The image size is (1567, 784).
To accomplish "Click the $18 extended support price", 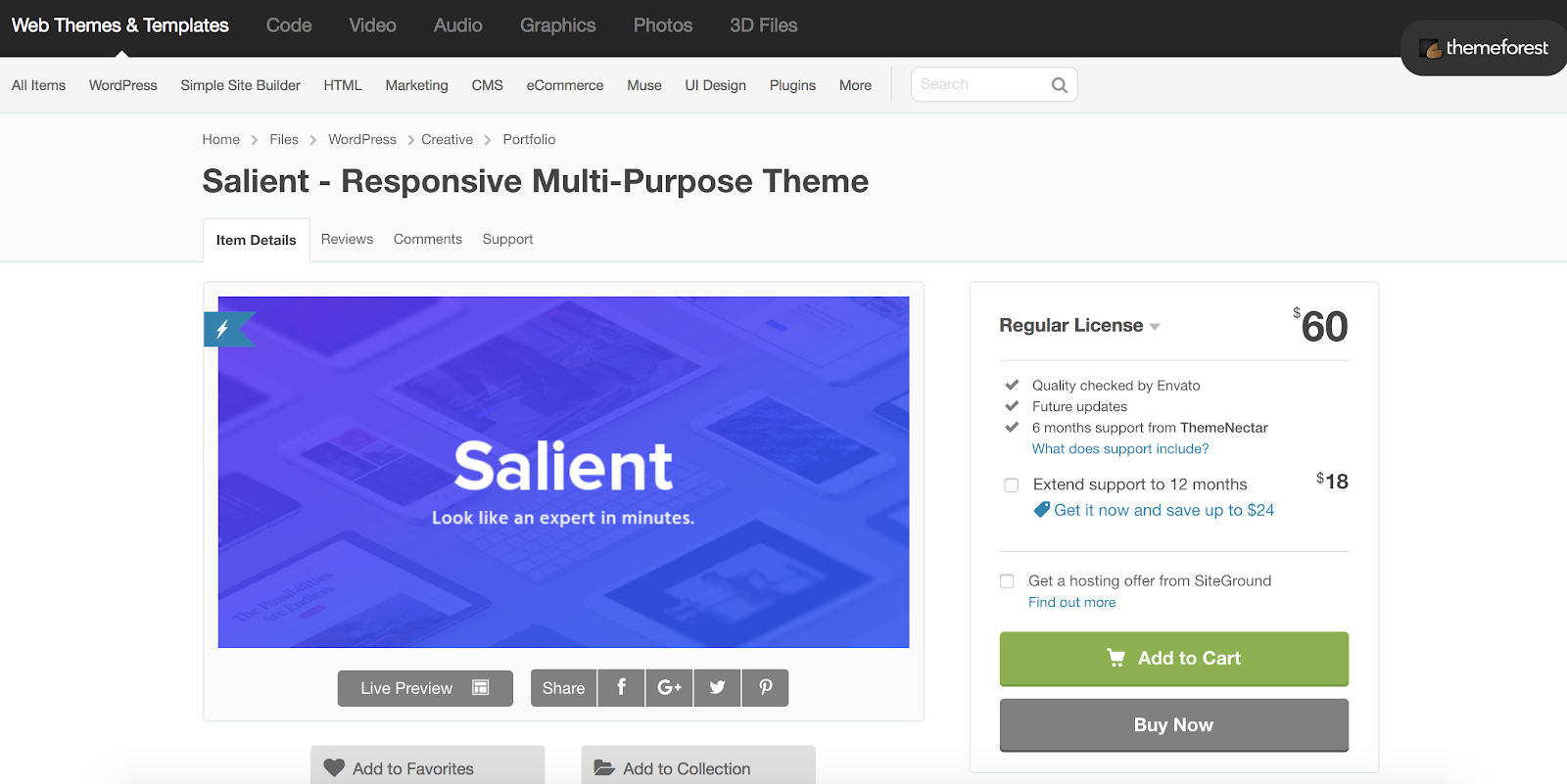I will click(x=1332, y=481).
